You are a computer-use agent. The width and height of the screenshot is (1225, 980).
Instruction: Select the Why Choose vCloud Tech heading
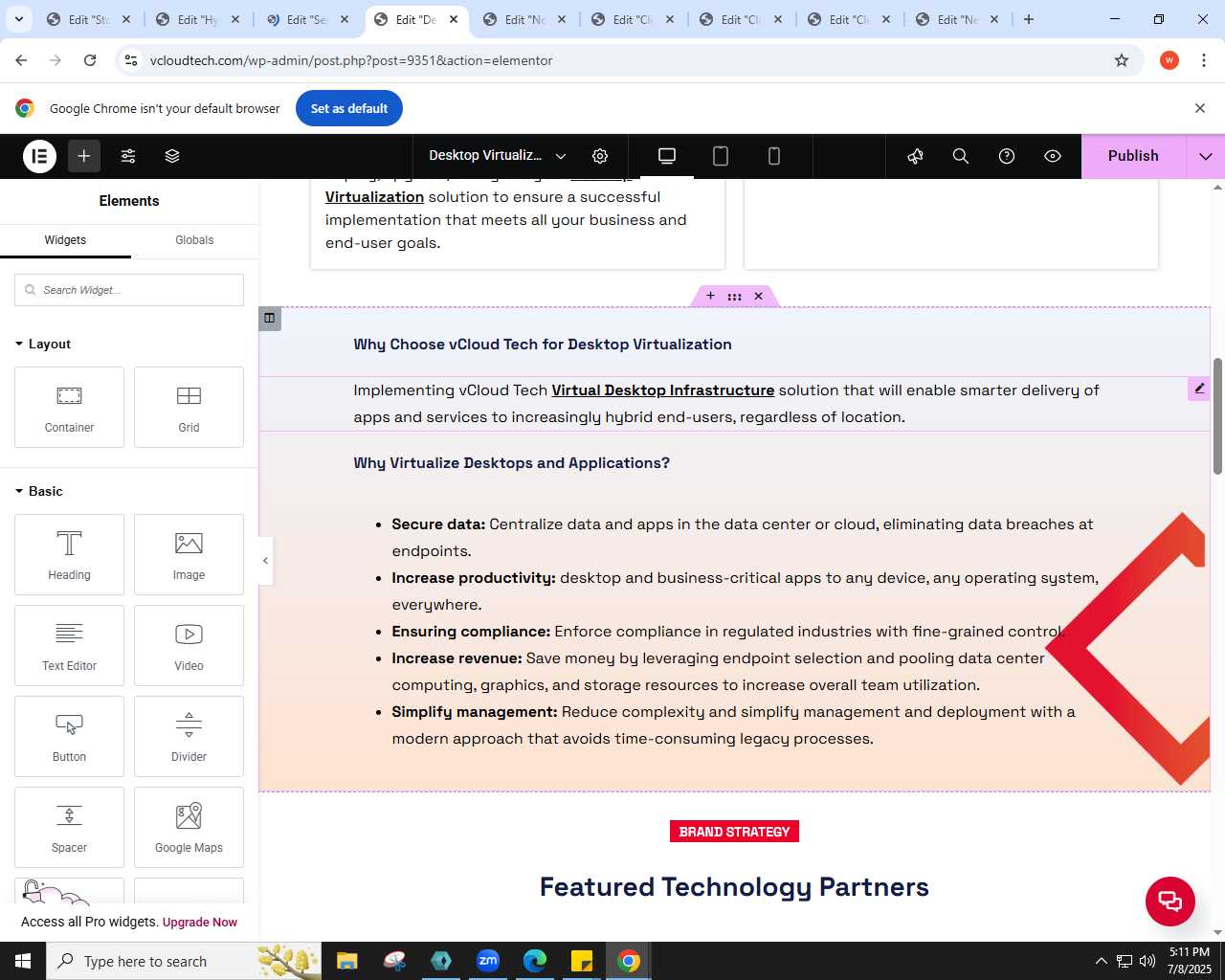pos(543,345)
